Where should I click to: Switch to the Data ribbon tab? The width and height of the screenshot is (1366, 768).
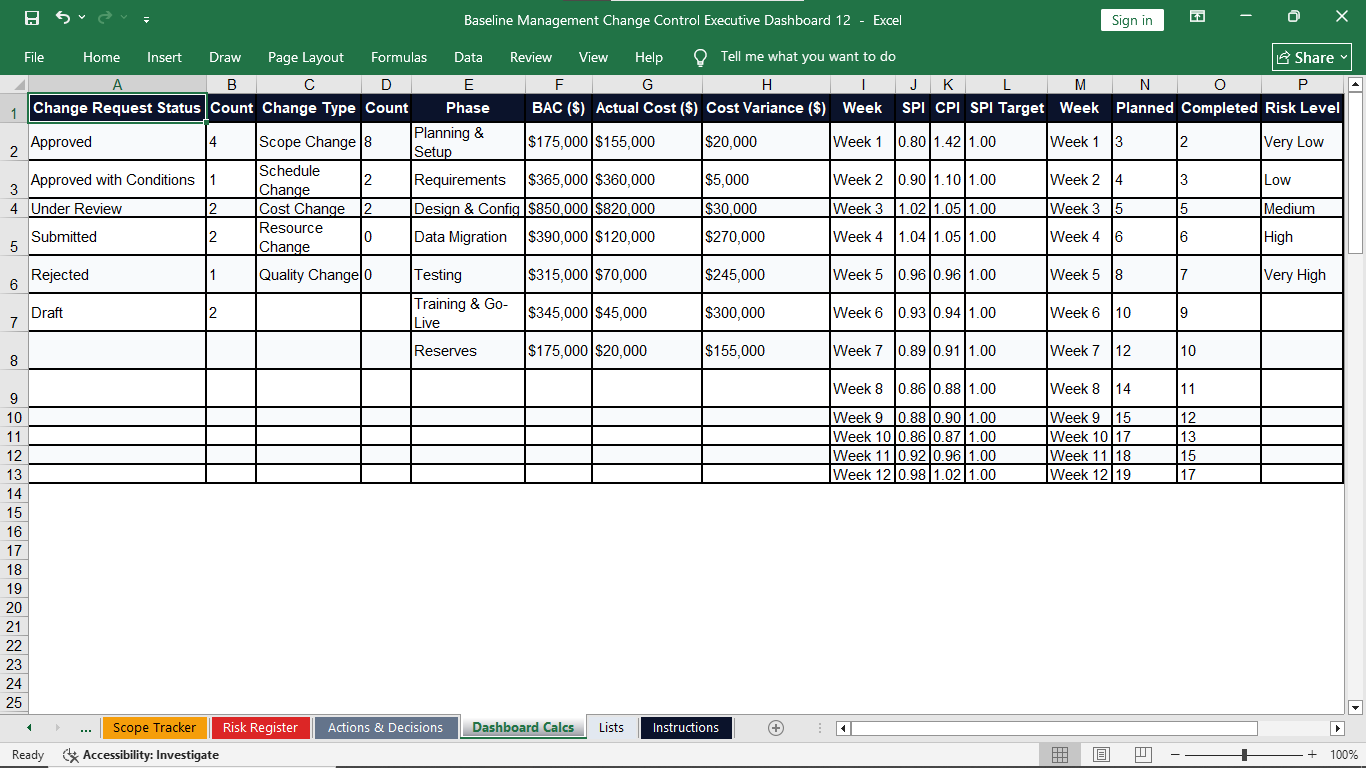pyautogui.click(x=468, y=57)
